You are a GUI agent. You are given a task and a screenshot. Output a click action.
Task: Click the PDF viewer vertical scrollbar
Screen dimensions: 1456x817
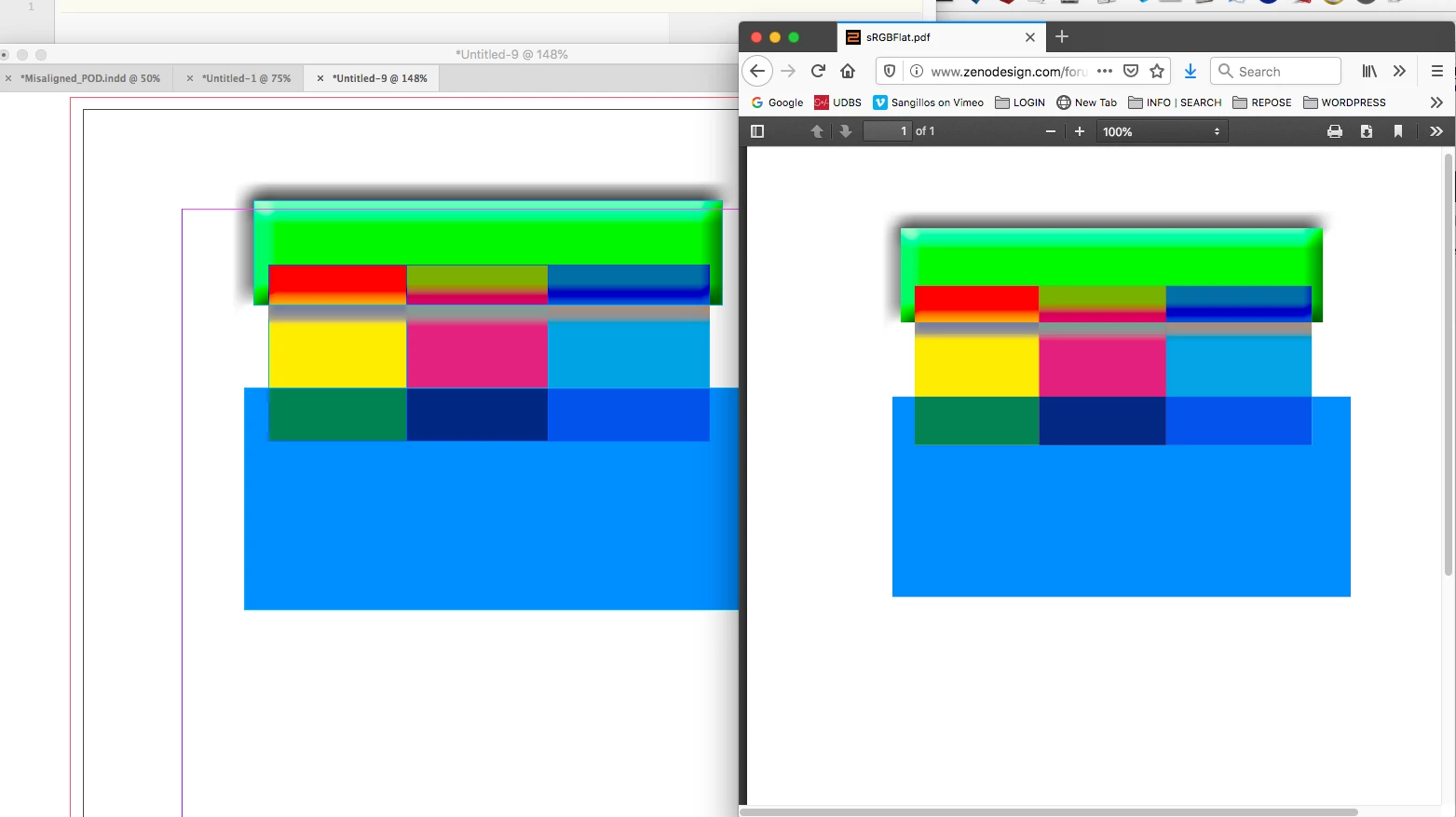tap(1449, 363)
